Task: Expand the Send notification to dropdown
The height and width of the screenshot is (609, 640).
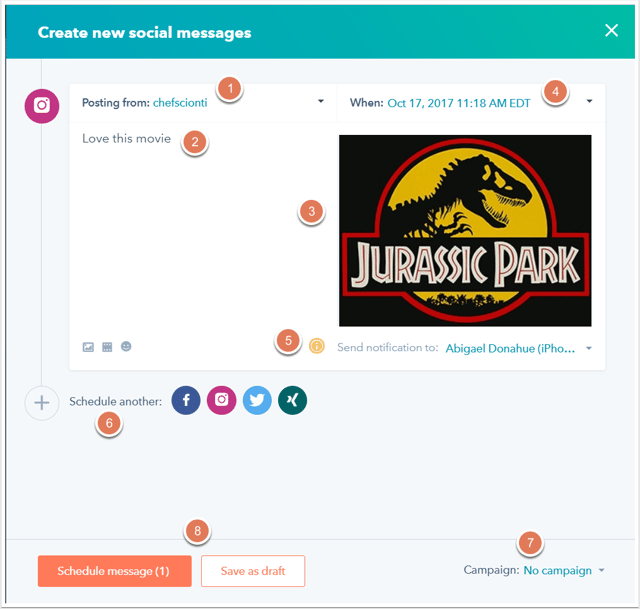Action: click(589, 348)
